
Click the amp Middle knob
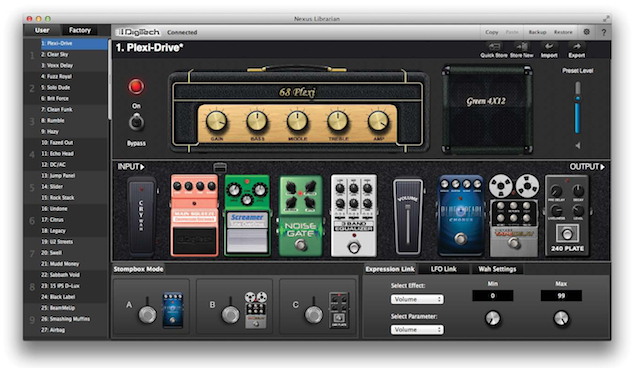coord(297,121)
